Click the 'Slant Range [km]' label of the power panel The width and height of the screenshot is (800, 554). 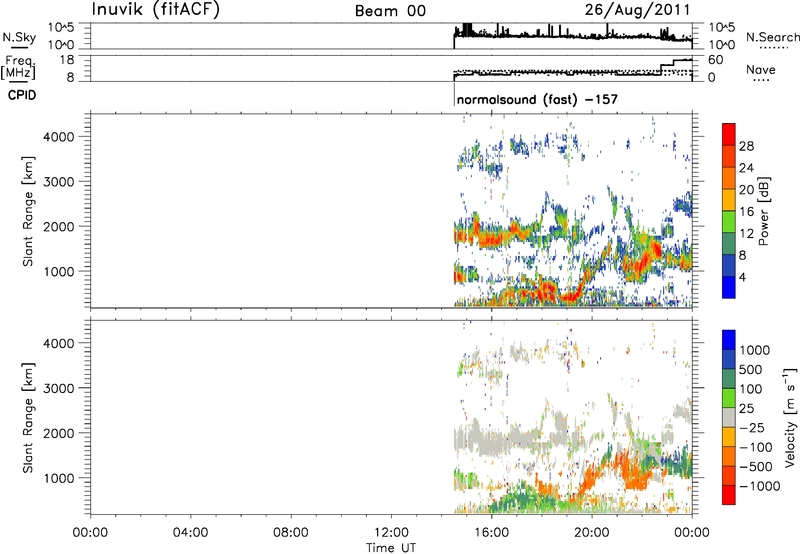coord(28,211)
